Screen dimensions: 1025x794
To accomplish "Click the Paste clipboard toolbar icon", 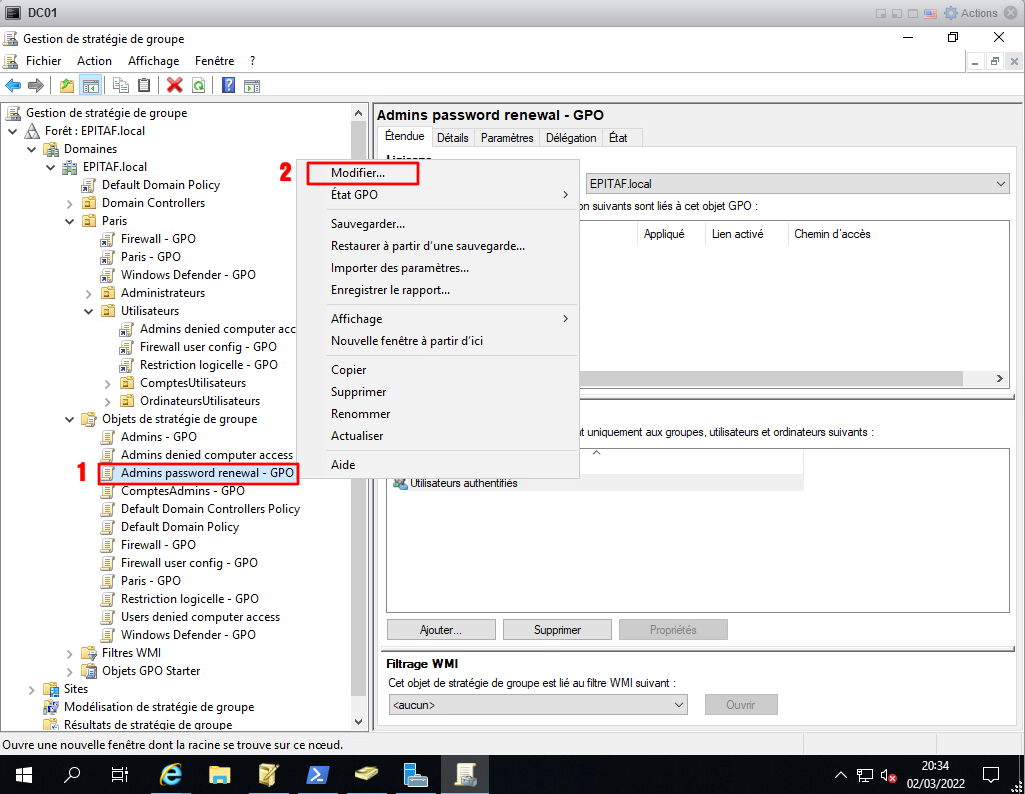I will [x=144, y=86].
